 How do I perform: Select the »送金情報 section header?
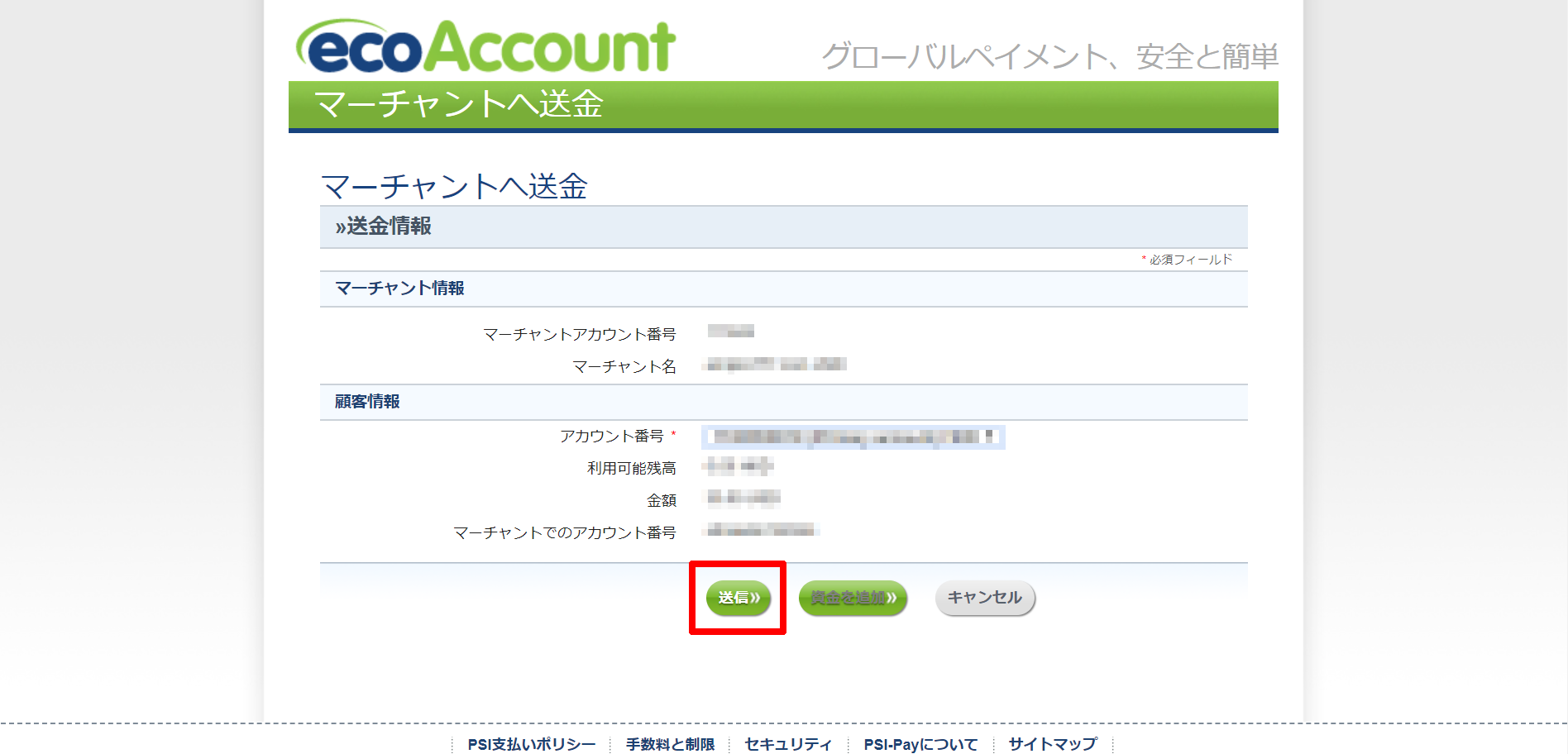(x=783, y=227)
